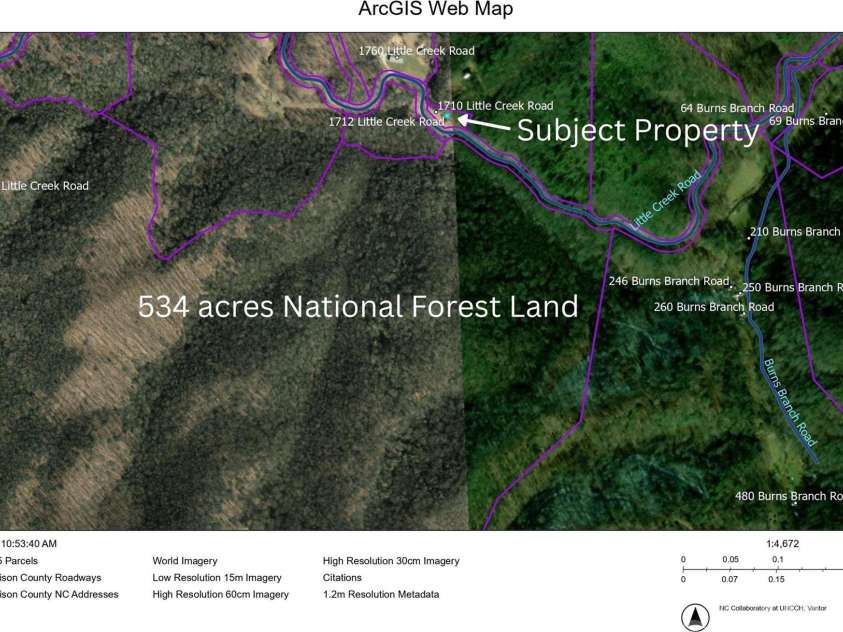Select the Low Resolution 15m Imagery entry

coord(217,578)
